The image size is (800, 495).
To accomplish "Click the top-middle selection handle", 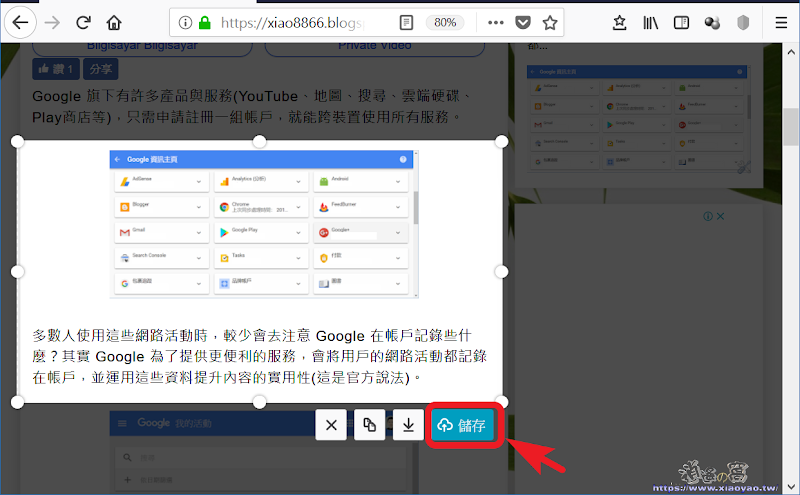I will 259,141.
